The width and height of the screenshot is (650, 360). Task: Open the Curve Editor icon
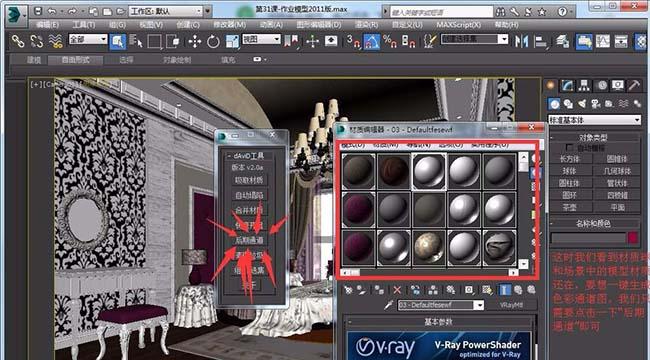click(x=603, y=41)
